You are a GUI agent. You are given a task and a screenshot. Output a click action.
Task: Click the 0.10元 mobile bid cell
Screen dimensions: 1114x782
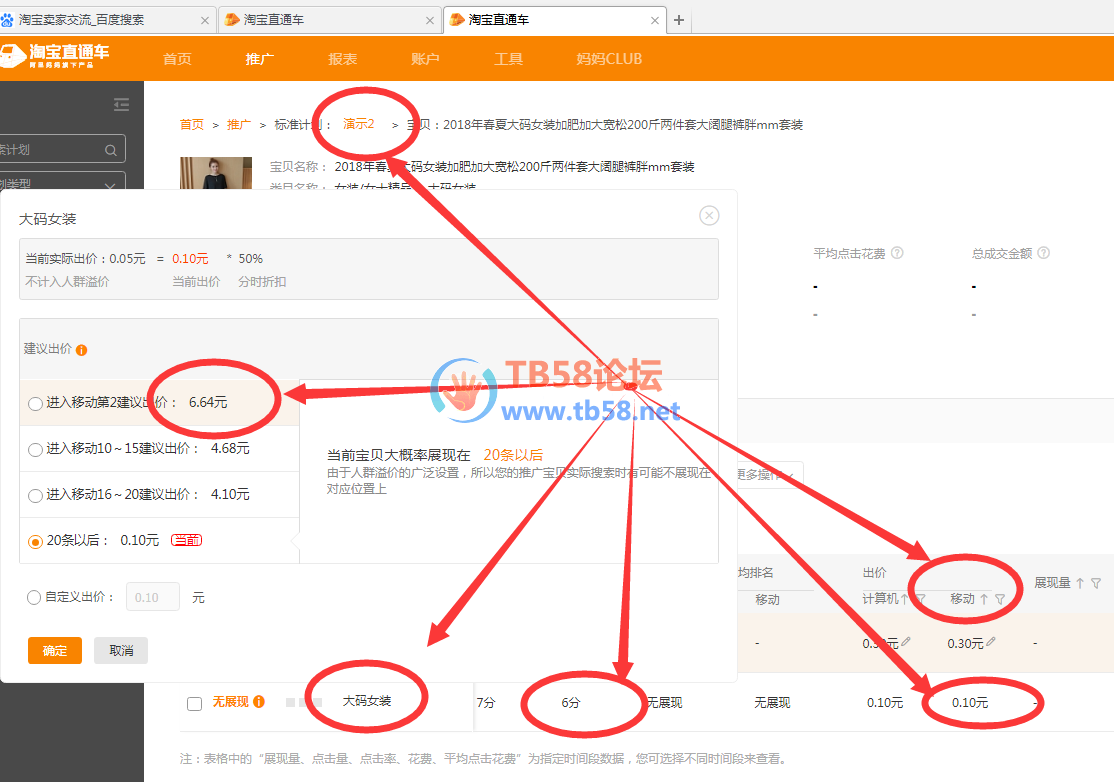click(x=970, y=702)
